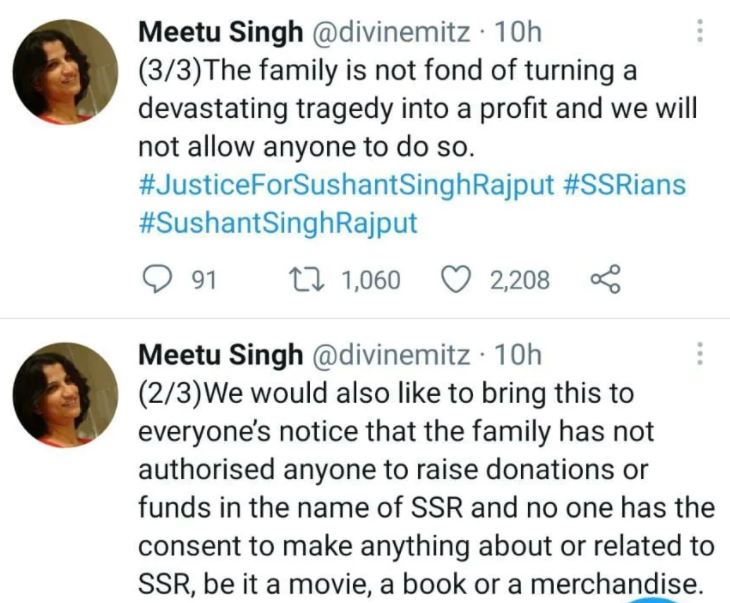
Task: Open more options for the (3/3) tweet
Action: 699,31
